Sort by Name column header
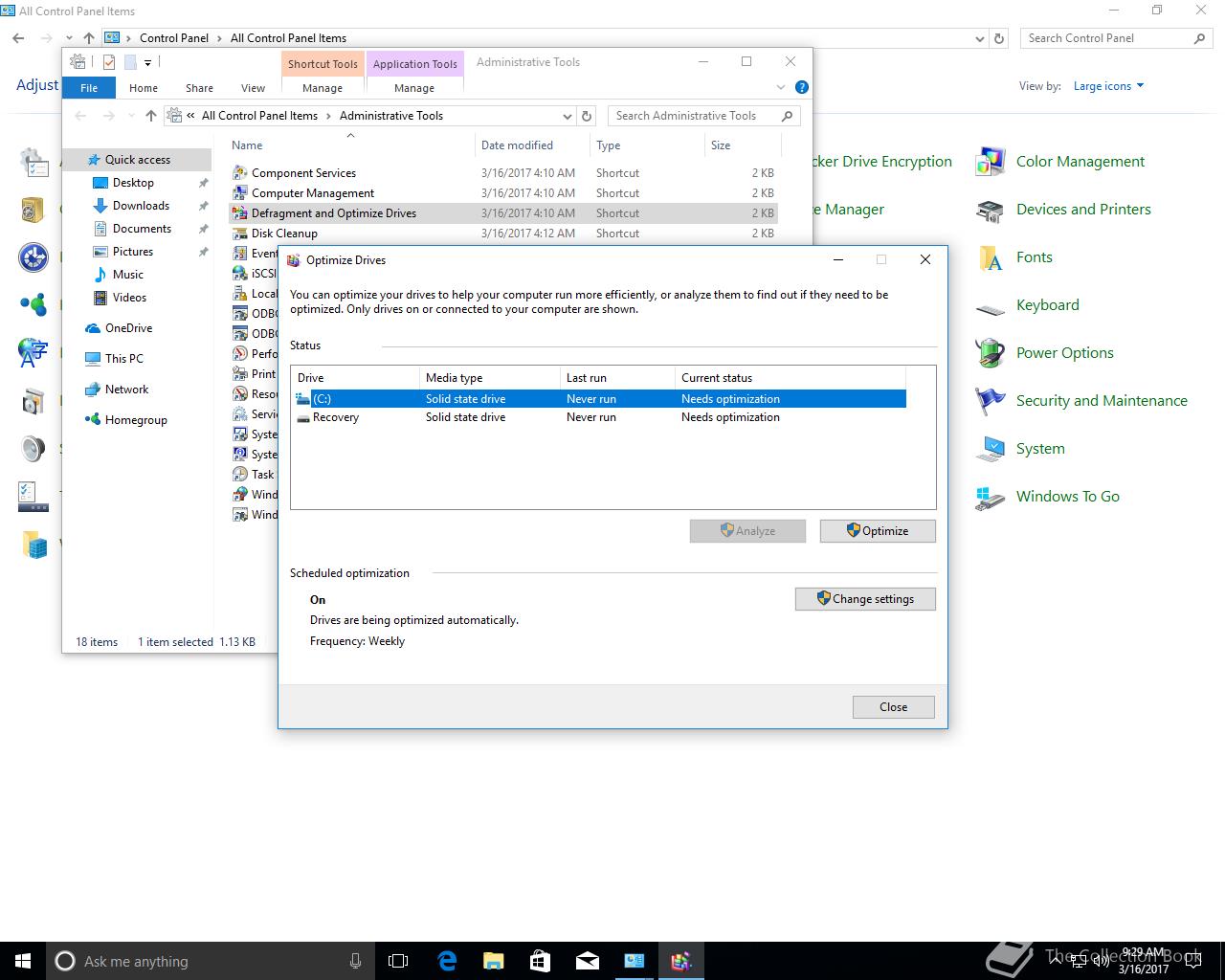 point(351,145)
